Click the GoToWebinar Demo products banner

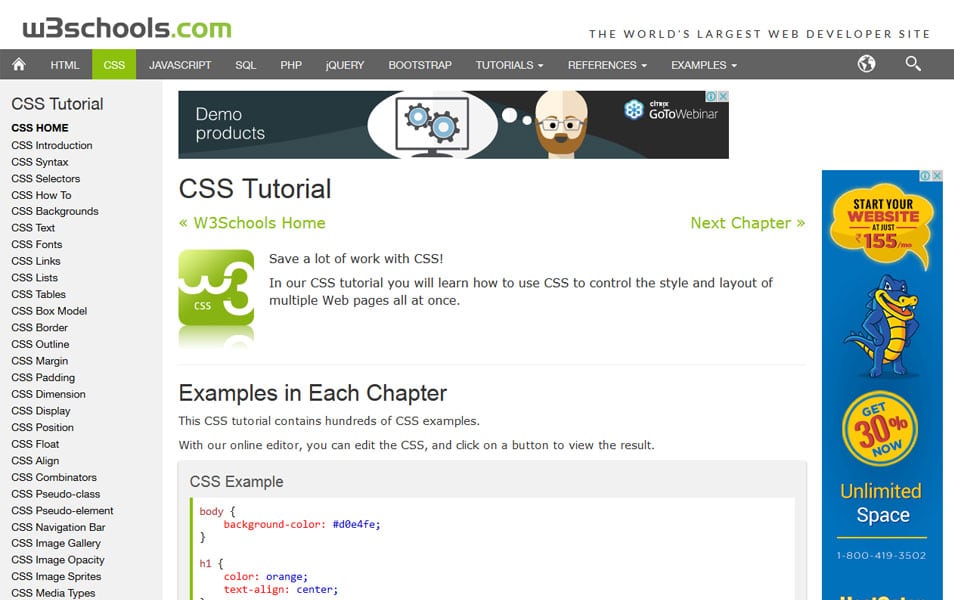pos(453,125)
